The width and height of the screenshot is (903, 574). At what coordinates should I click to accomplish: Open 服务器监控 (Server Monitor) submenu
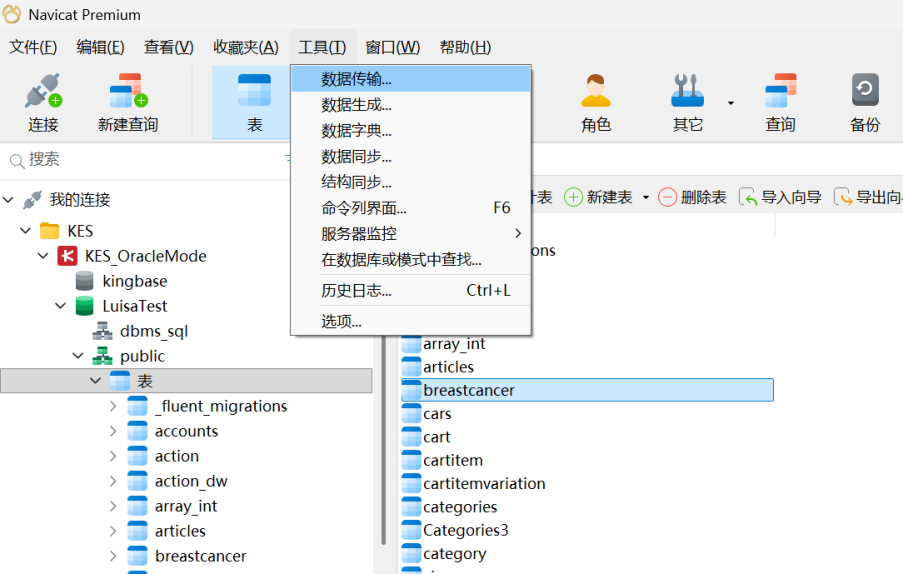359,233
